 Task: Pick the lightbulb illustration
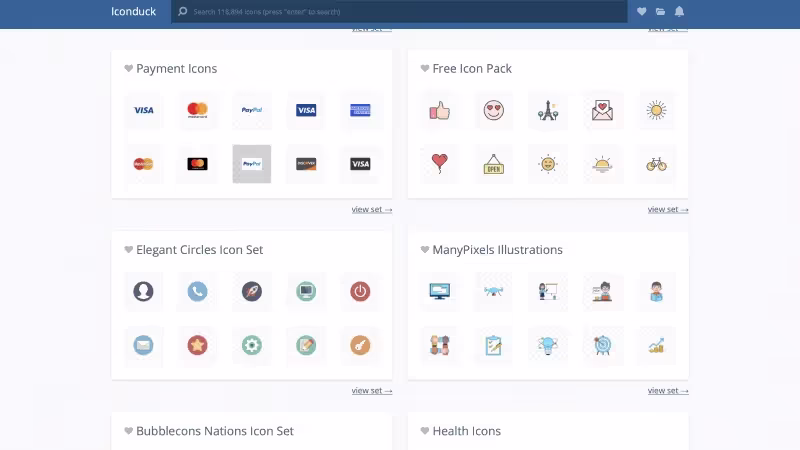click(x=547, y=345)
